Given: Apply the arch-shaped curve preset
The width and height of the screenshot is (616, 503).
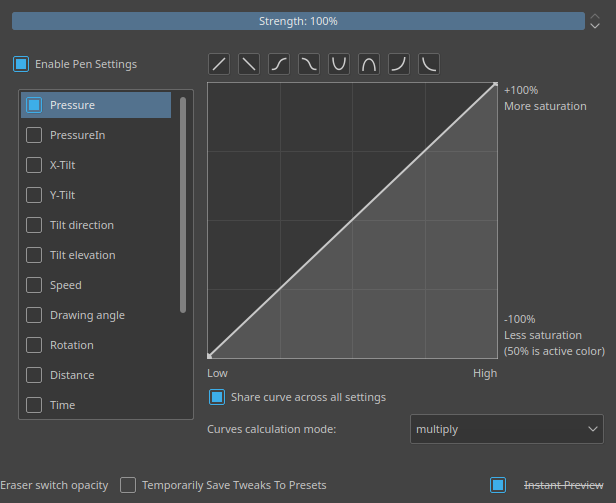Looking at the screenshot, I should pos(369,64).
